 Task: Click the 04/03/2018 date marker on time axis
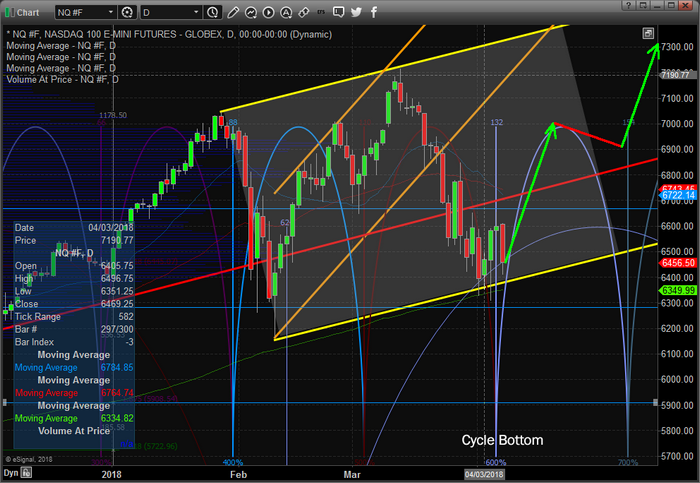(484, 474)
